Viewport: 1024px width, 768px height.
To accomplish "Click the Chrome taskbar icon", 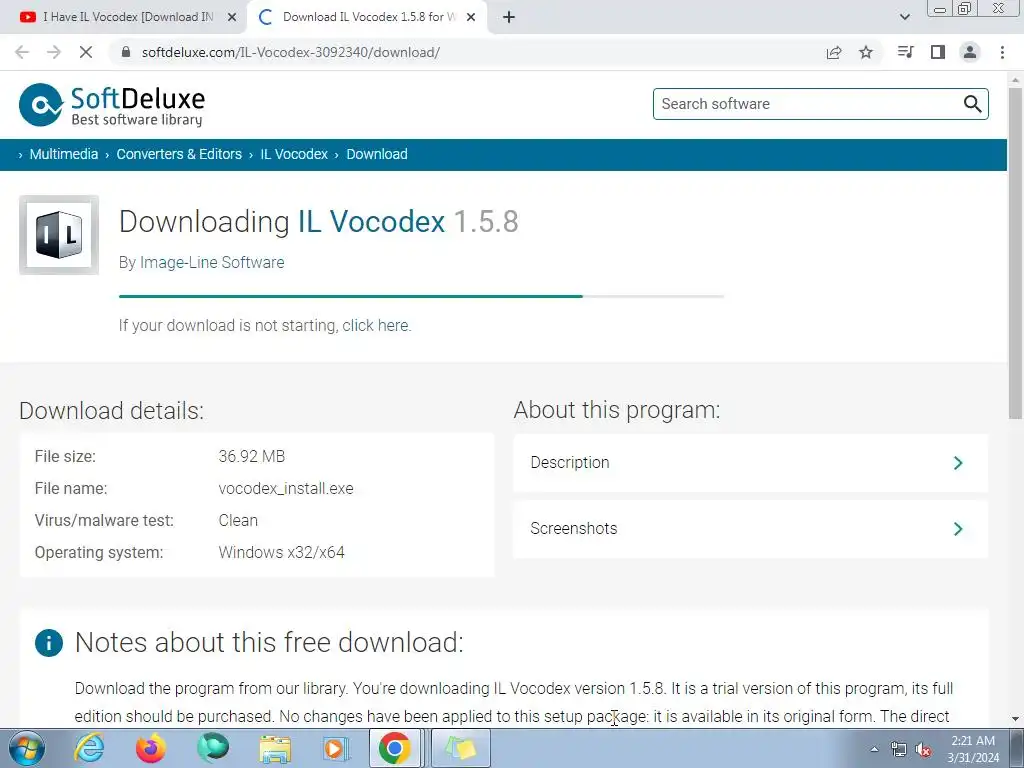I will (x=395, y=748).
